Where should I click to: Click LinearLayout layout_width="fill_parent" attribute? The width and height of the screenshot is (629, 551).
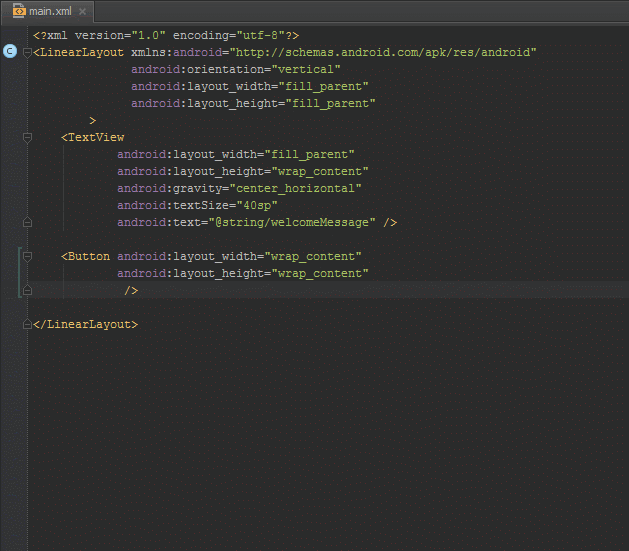(x=250, y=87)
